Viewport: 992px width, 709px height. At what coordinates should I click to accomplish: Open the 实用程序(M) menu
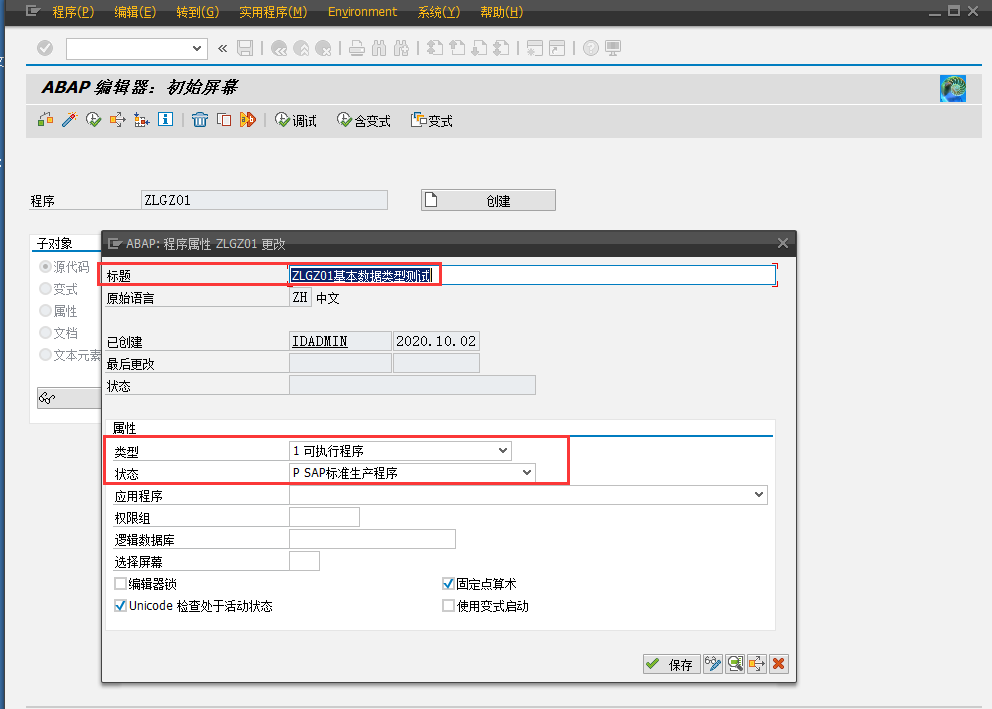tap(272, 12)
